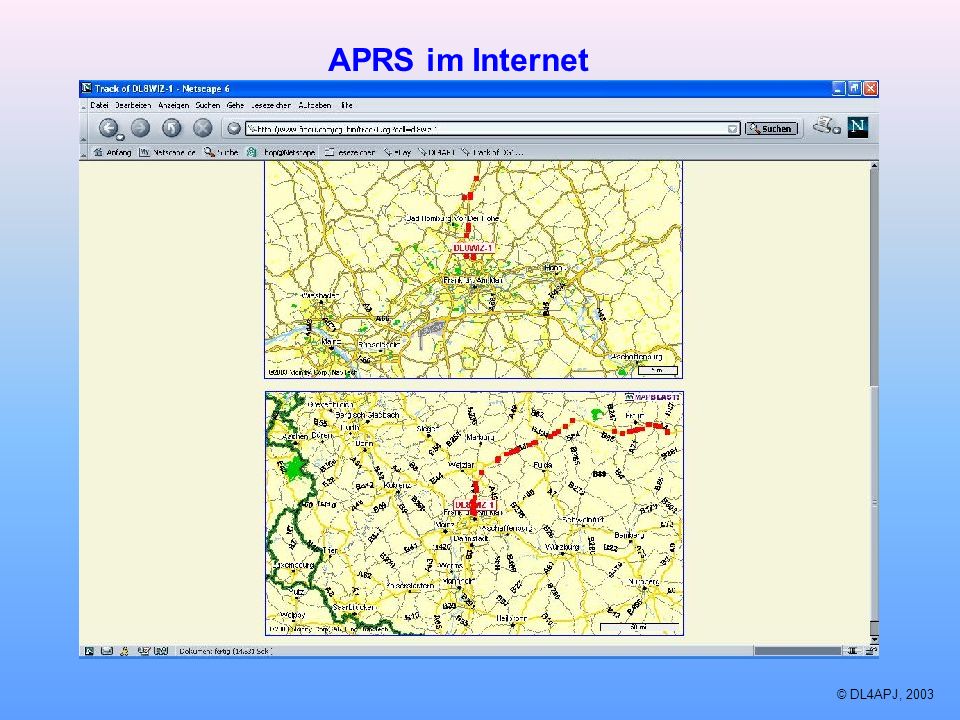Click the Forward navigation button
This screenshot has width=960, height=720.
[141, 127]
